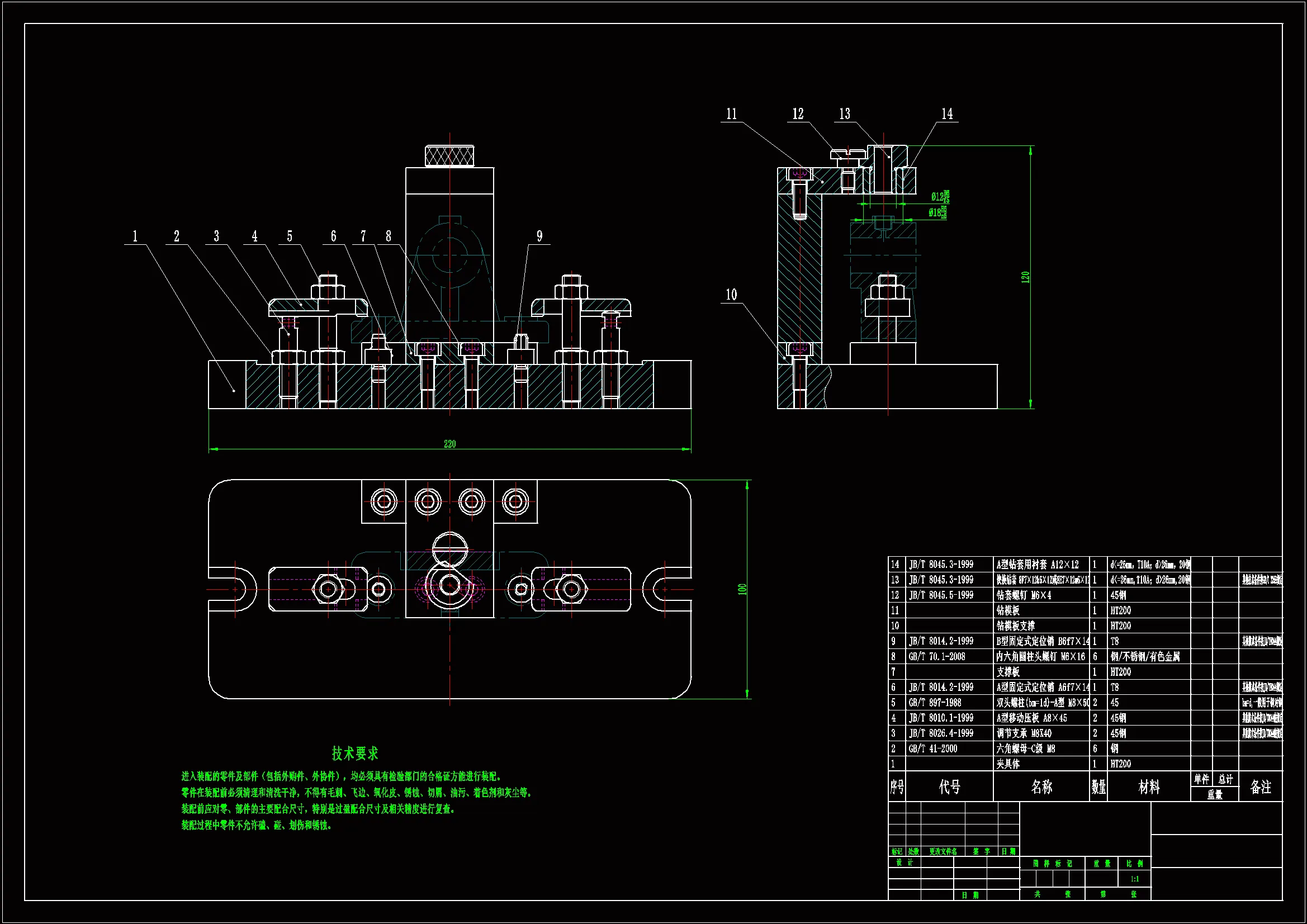Select the 技术要求 heading text
Screen dimensions: 1307x924
(354, 754)
